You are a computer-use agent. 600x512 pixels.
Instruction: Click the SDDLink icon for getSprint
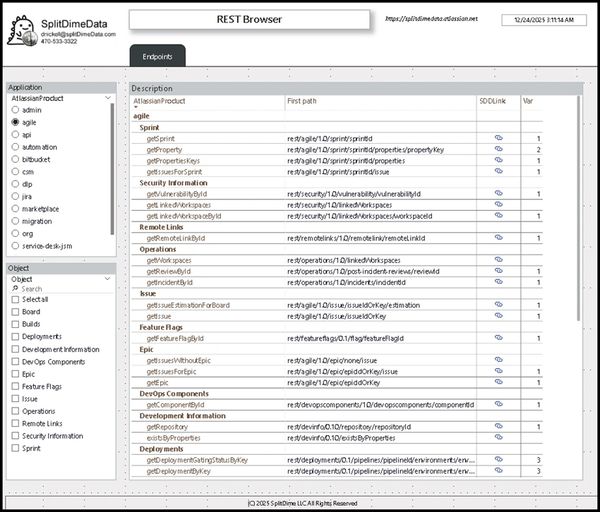[498, 138]
